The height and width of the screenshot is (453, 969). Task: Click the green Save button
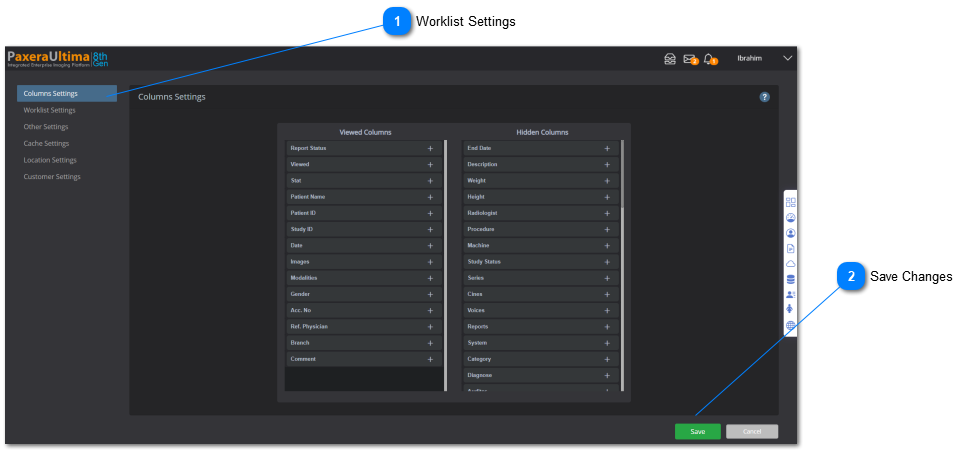[698, 431]
